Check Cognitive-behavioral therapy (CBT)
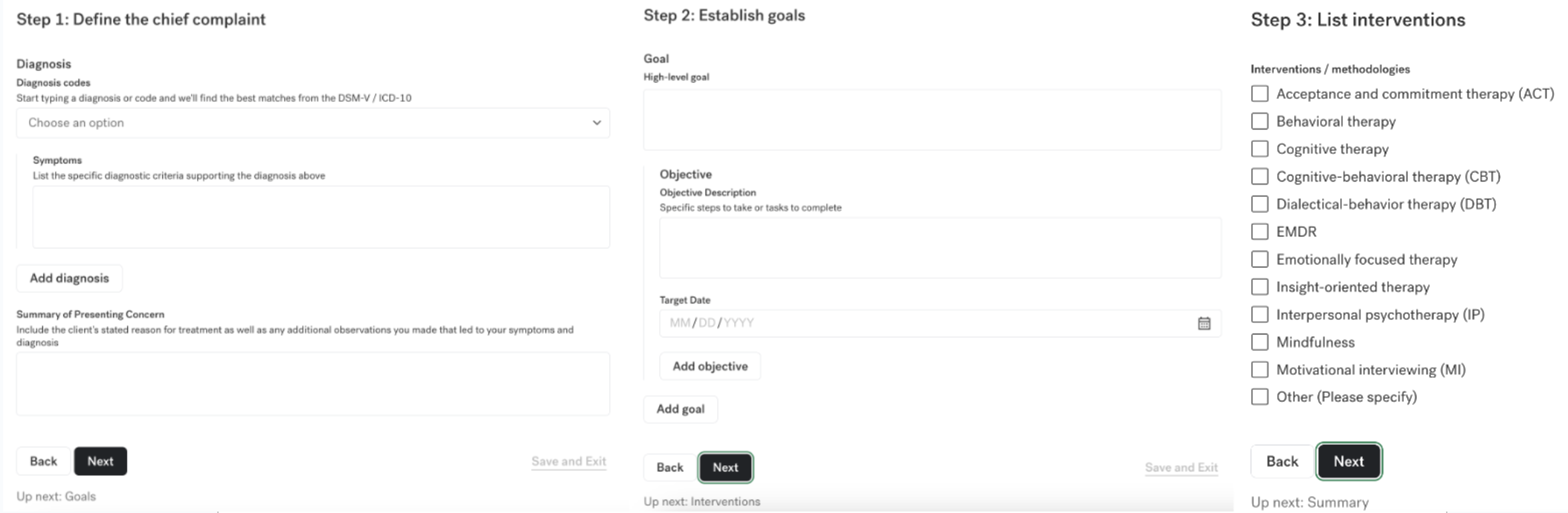Viewport: 1568px width, 513px height. pyautogui.click(x=1259, y=177)
